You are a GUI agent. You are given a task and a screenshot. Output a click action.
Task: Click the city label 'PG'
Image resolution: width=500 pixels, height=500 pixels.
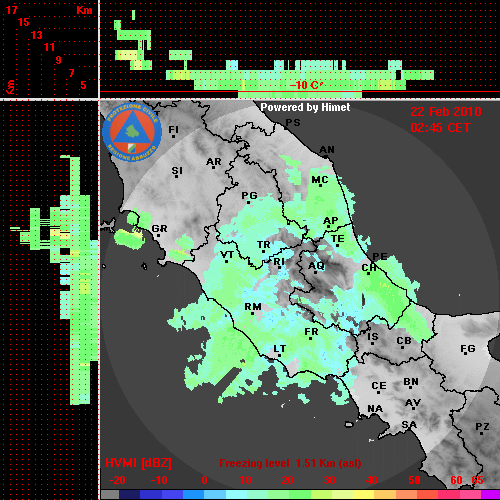pos(249,195)
